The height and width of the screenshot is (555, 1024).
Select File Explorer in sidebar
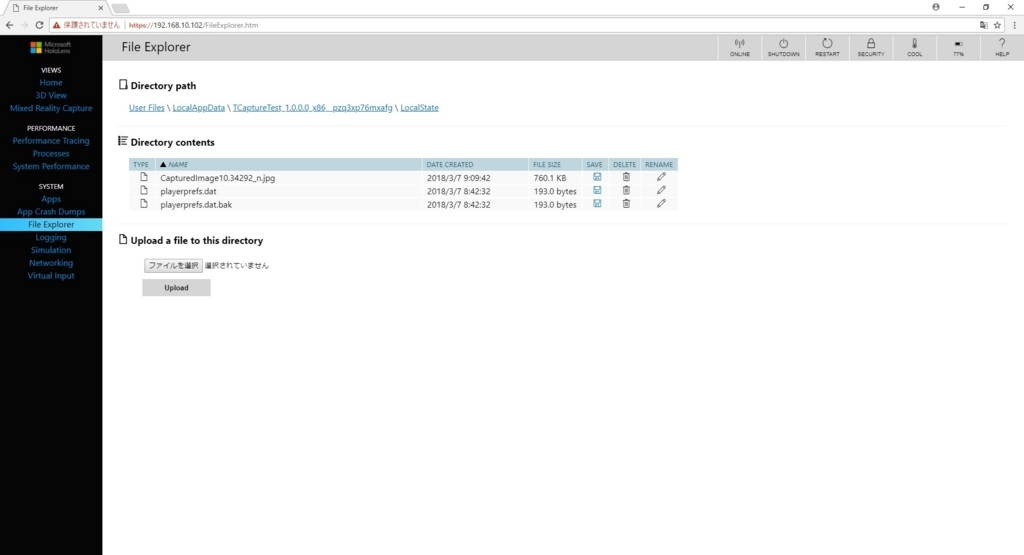point(51,225)
